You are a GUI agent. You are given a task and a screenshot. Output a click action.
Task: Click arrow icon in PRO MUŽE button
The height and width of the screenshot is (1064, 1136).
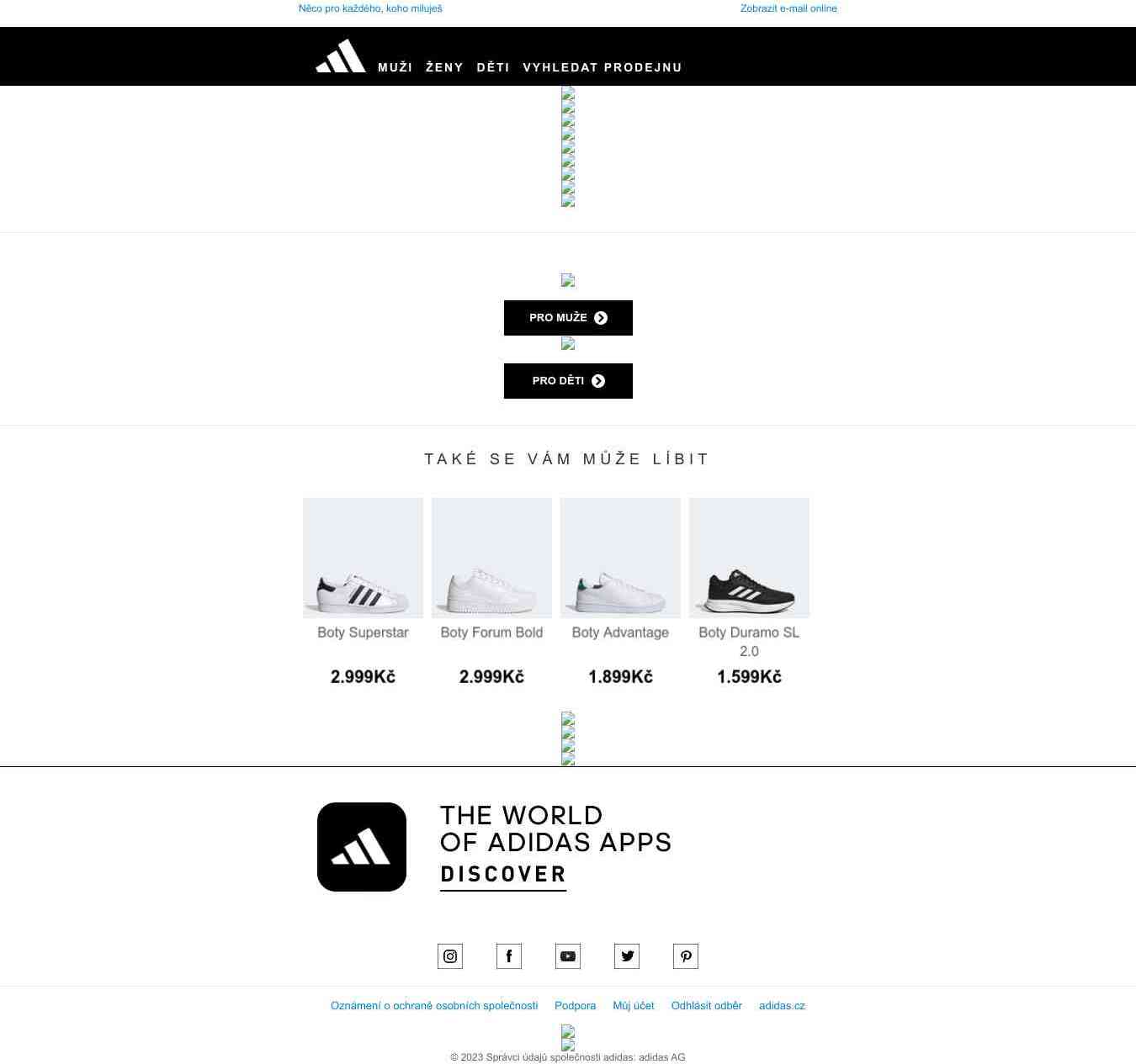(601, 318)
